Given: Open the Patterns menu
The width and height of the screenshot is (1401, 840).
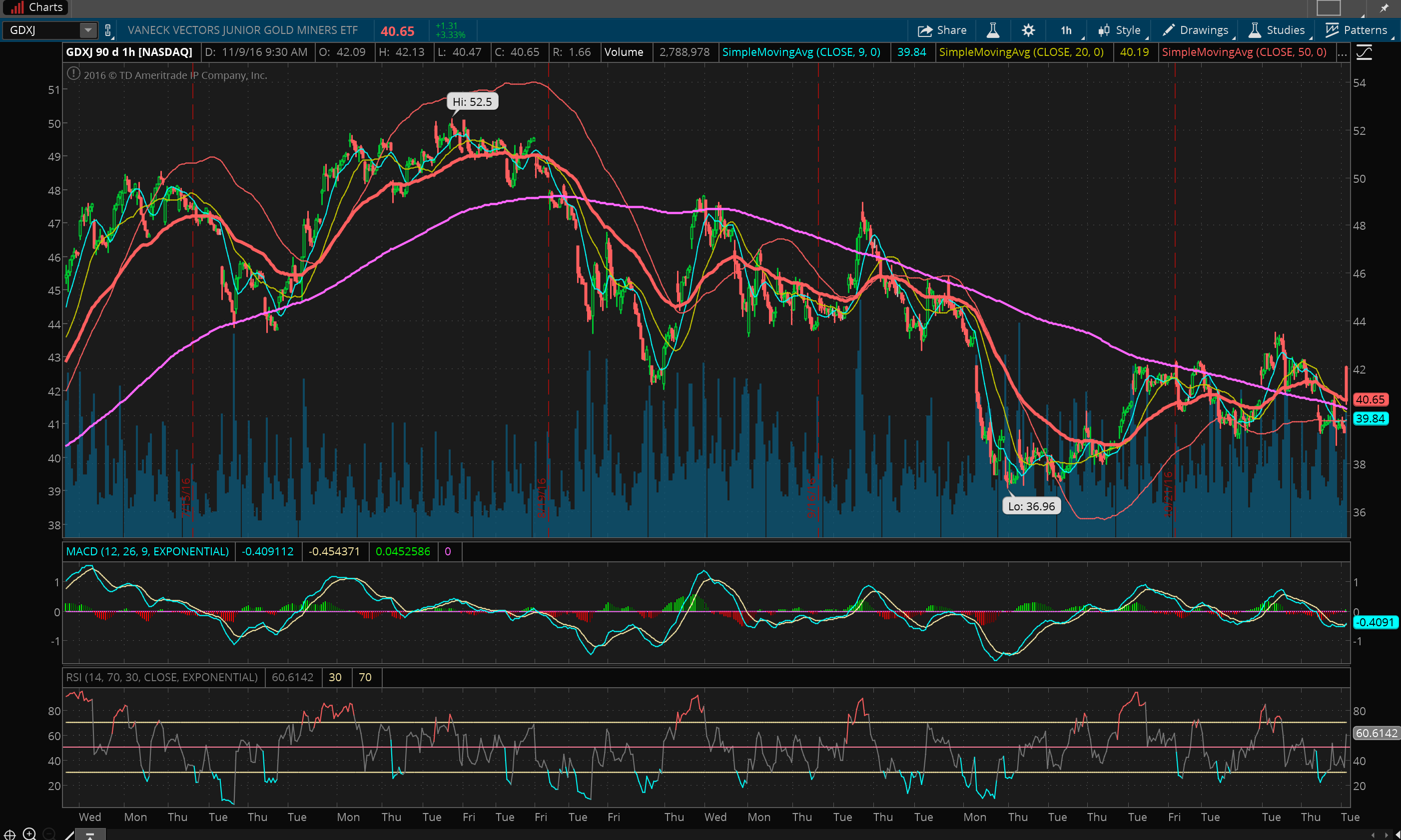Looking at the screenshot, I should [x=1357, y=30].
